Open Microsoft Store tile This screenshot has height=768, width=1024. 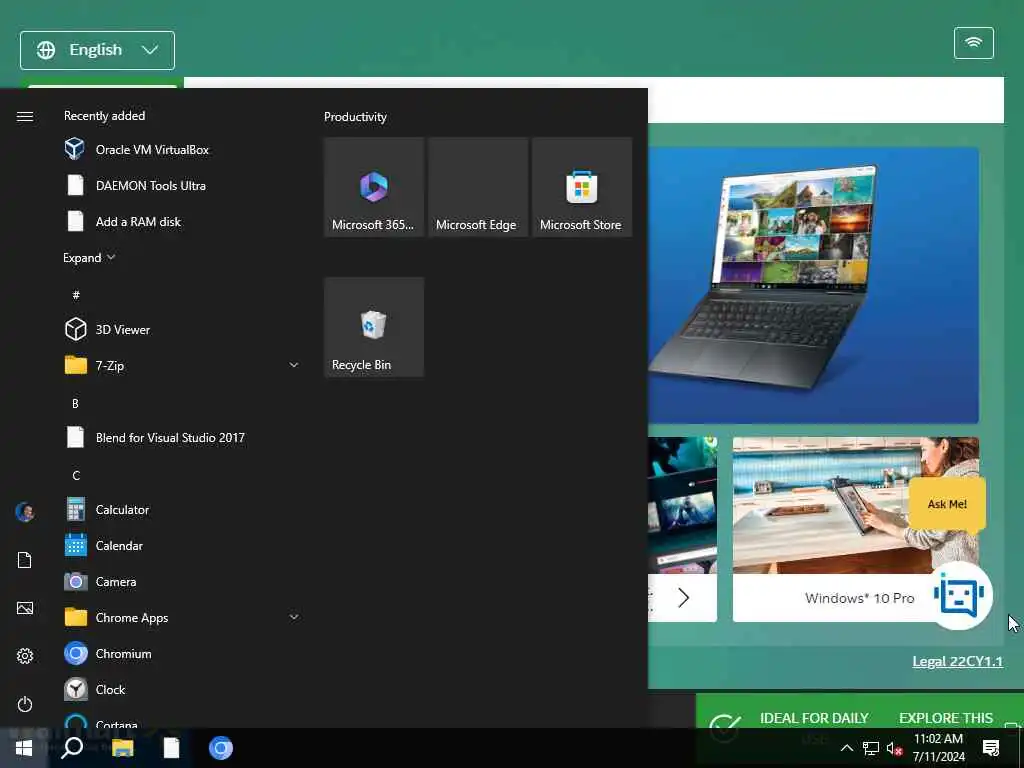click(582, 187)
